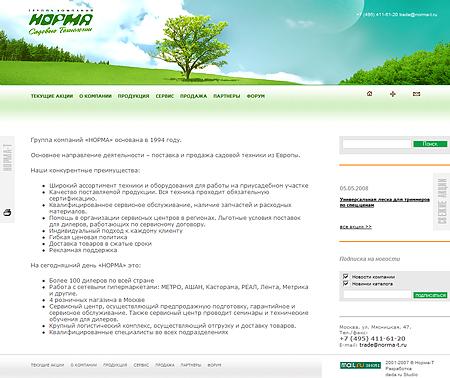Click the envelope mail icon

point(416,94)
